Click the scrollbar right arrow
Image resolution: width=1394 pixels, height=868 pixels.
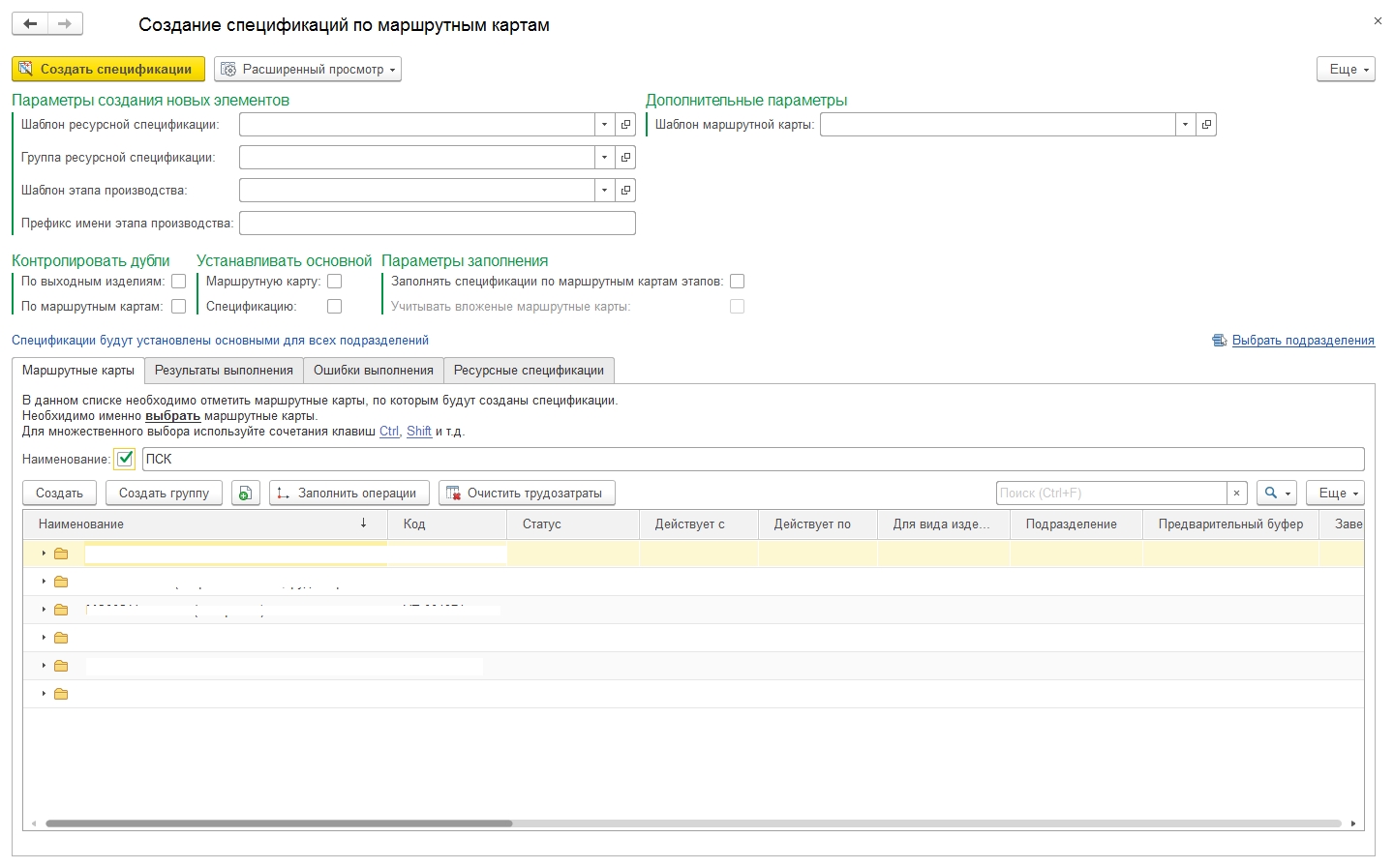click(x=1352, y=823)
